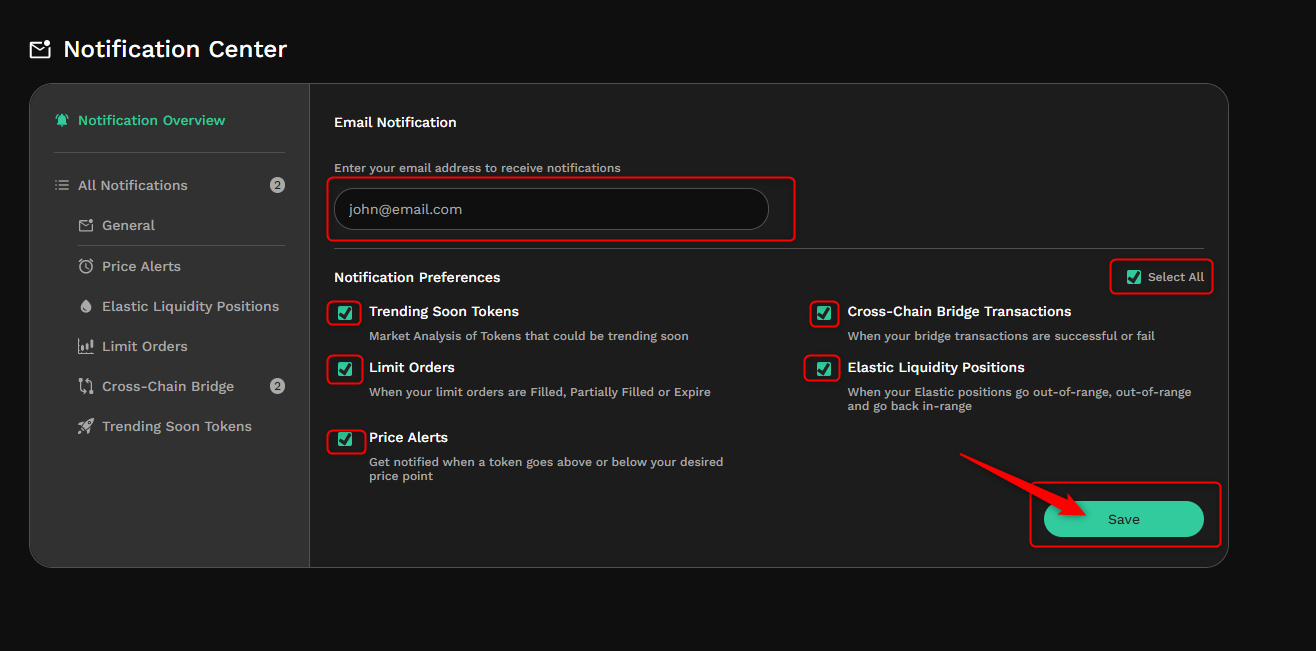Click the Select All label text
This screenshot has height=651, width=1316.
click(1176, 277)
